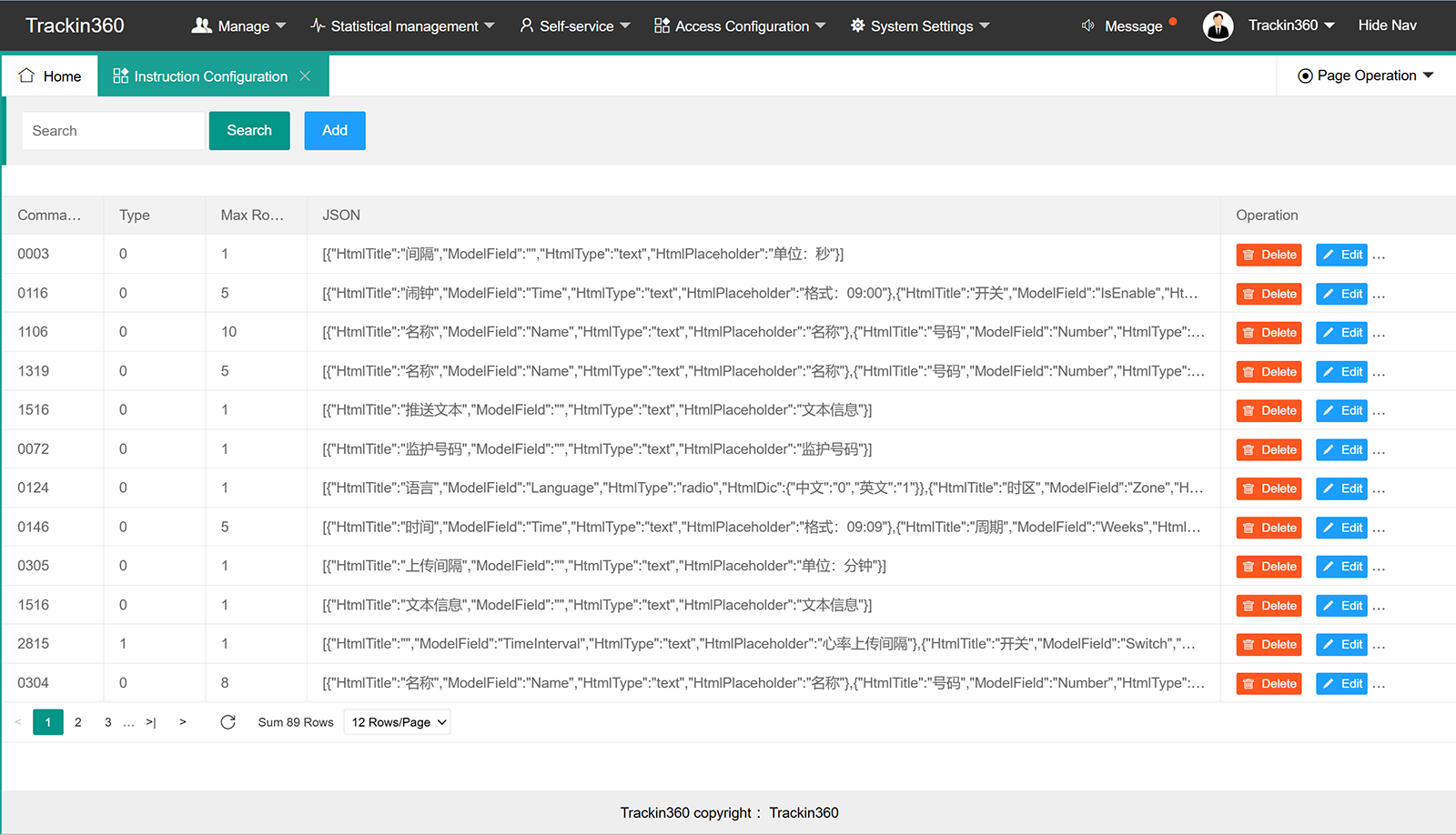The image size is (1456, 835).
Task: Click the table refresh icon in pagination
Action: (x=227, y=722)
